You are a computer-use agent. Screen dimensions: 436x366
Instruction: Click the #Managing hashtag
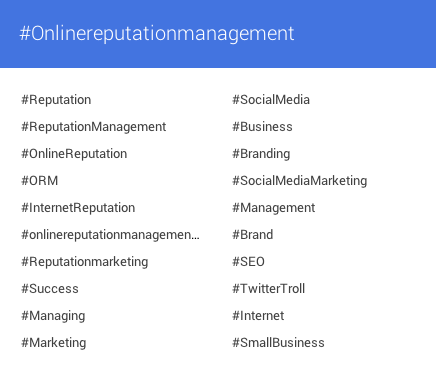53,316
